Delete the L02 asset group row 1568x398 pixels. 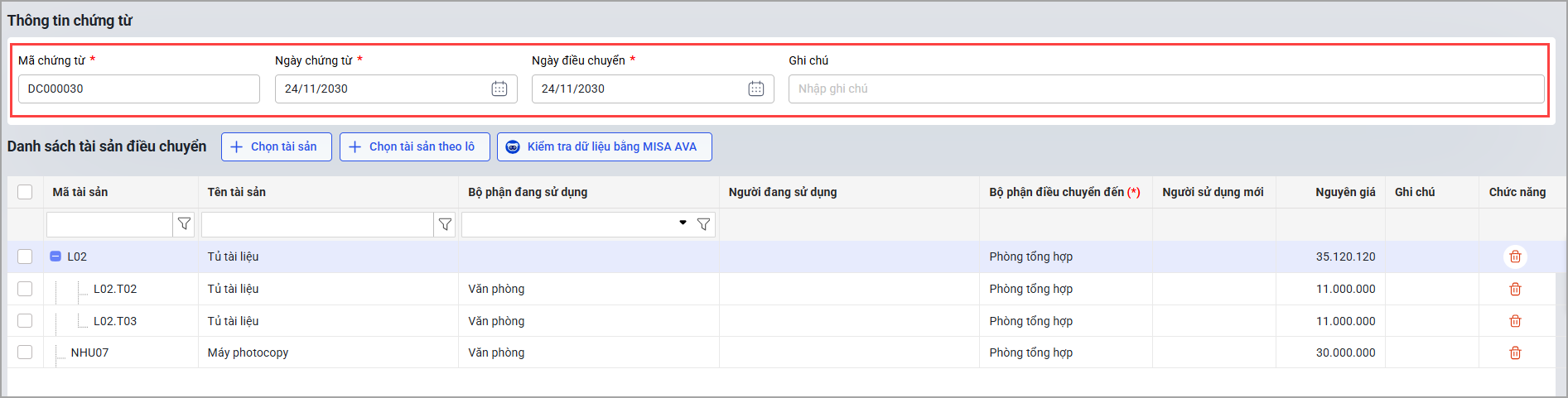pyautogui.click(x=1515, y=257)
